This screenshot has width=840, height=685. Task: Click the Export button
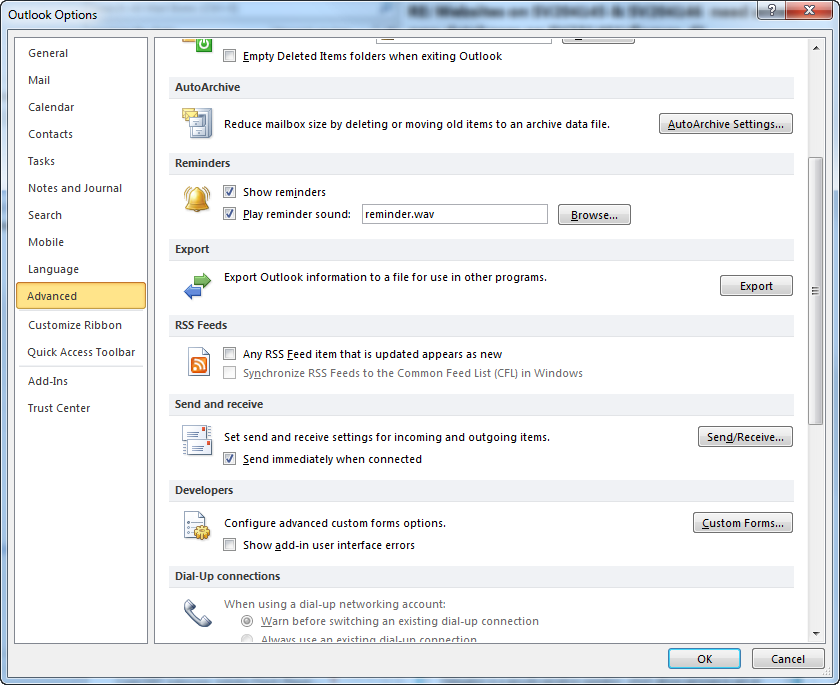[756, 286]
